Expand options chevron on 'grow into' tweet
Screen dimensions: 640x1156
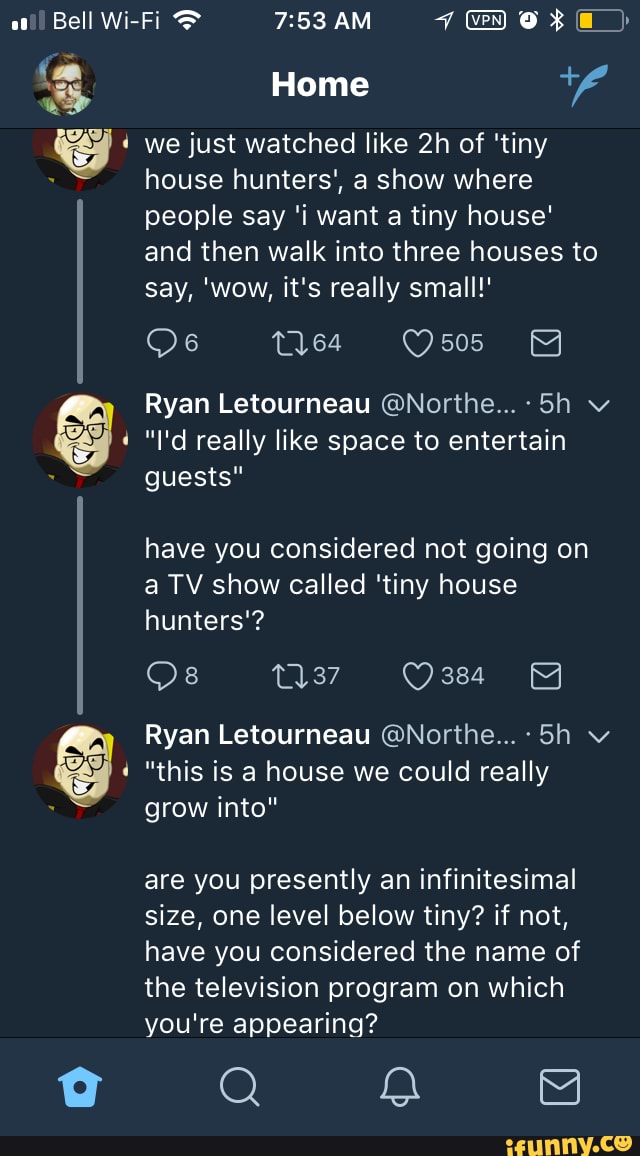point(599,737)
